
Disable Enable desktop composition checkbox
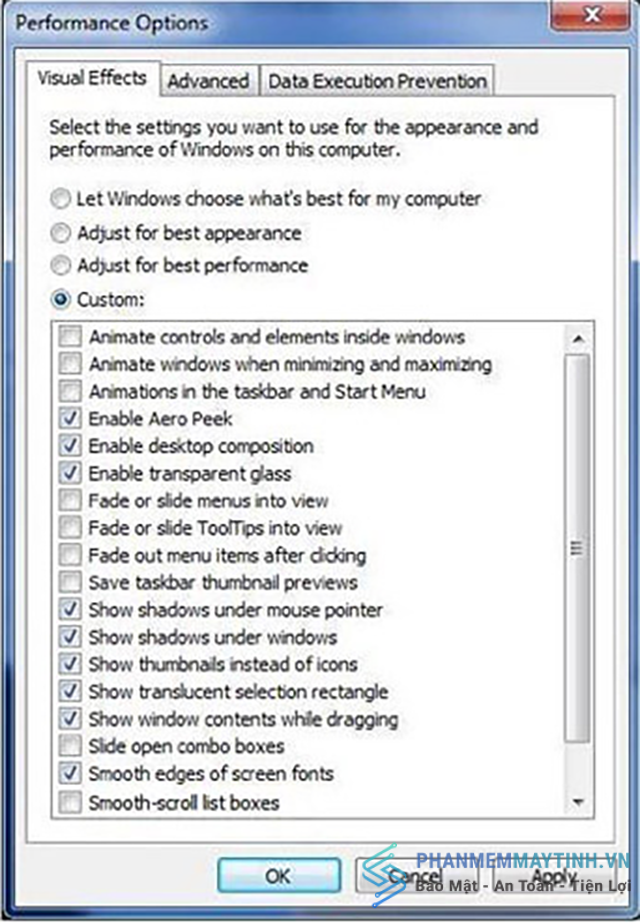point(70,446)
